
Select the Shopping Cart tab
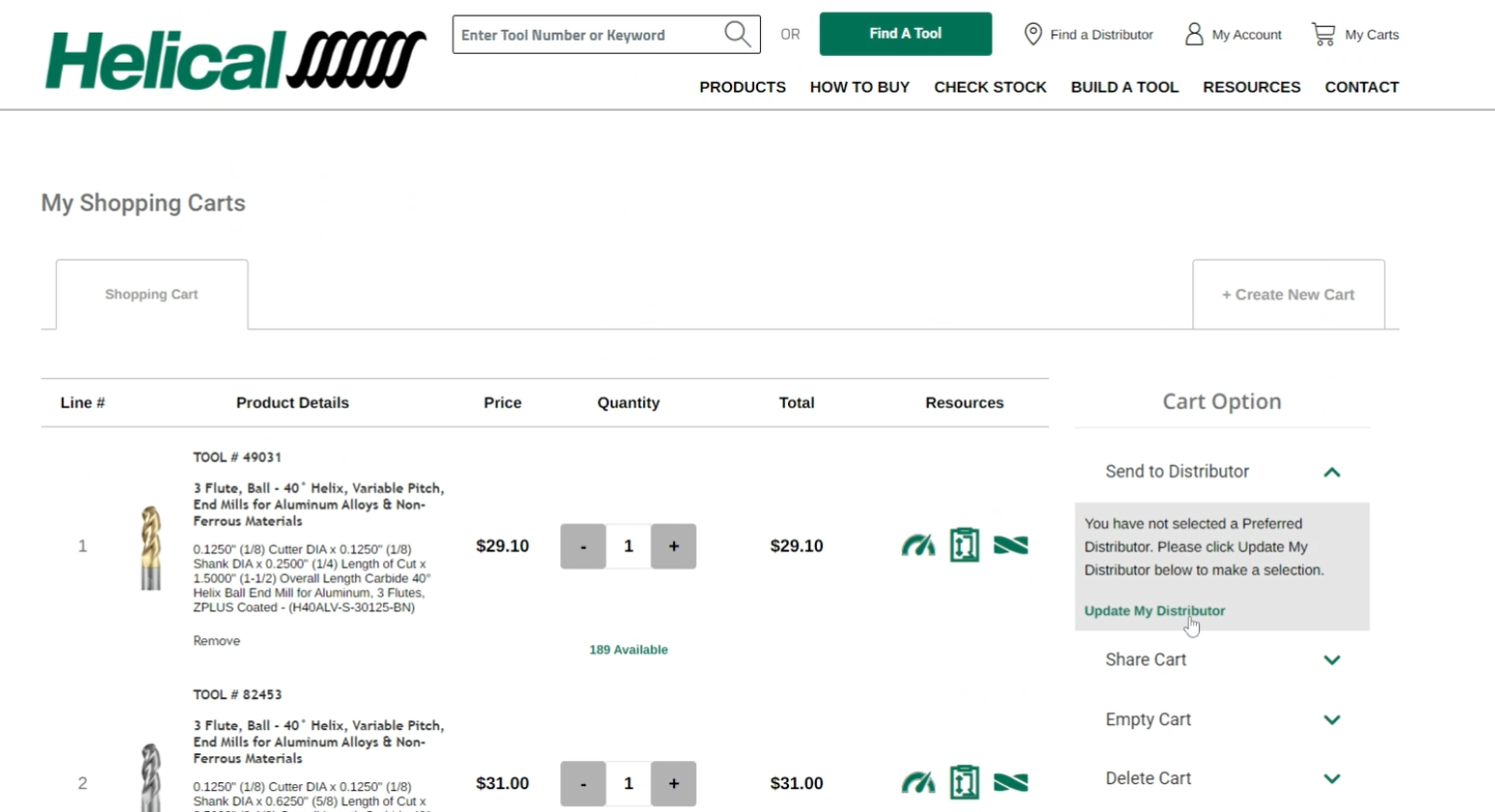[x=151, y=294]
